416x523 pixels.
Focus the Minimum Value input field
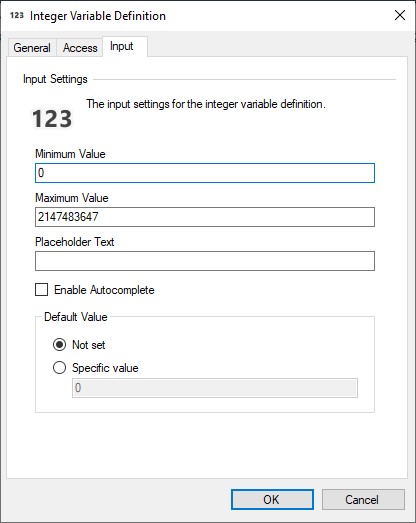[x=205, y=173]
